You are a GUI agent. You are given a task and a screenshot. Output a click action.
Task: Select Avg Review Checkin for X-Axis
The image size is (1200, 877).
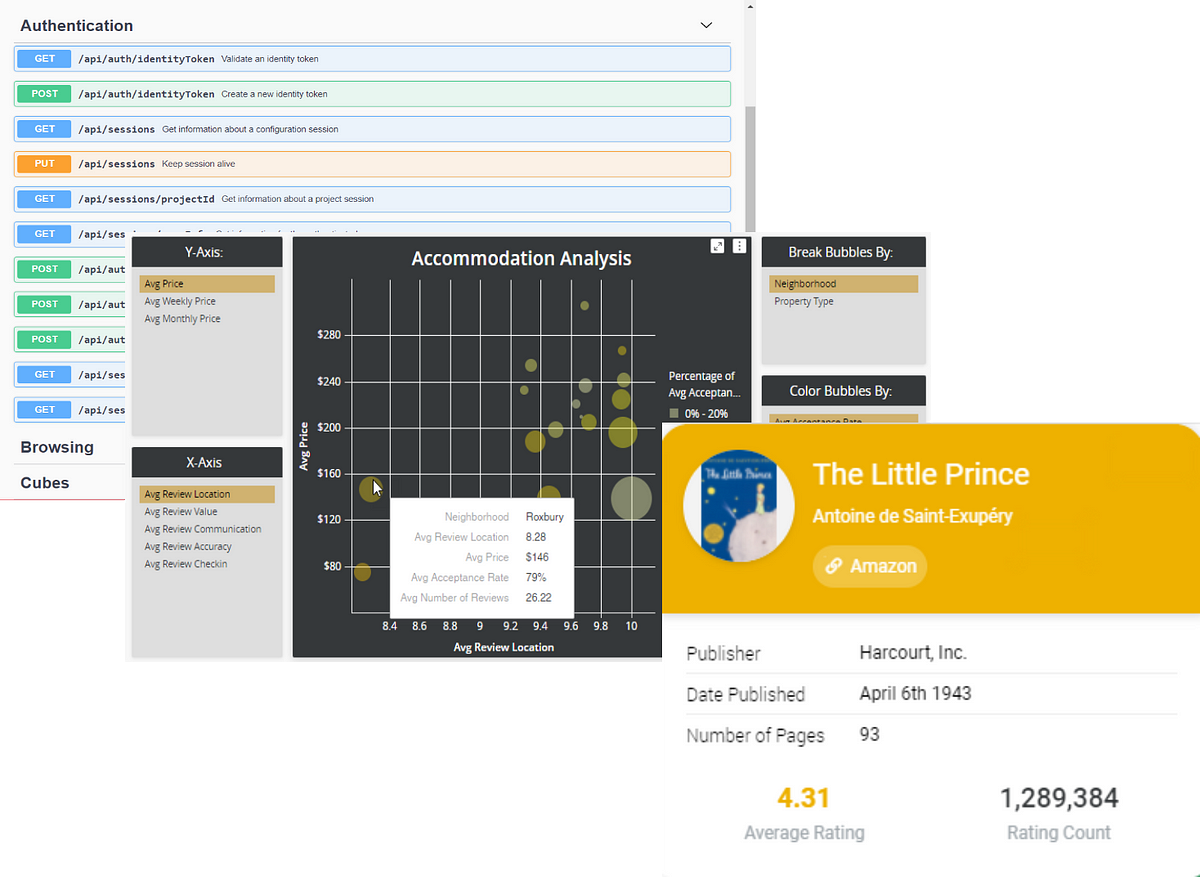point(186,564)
